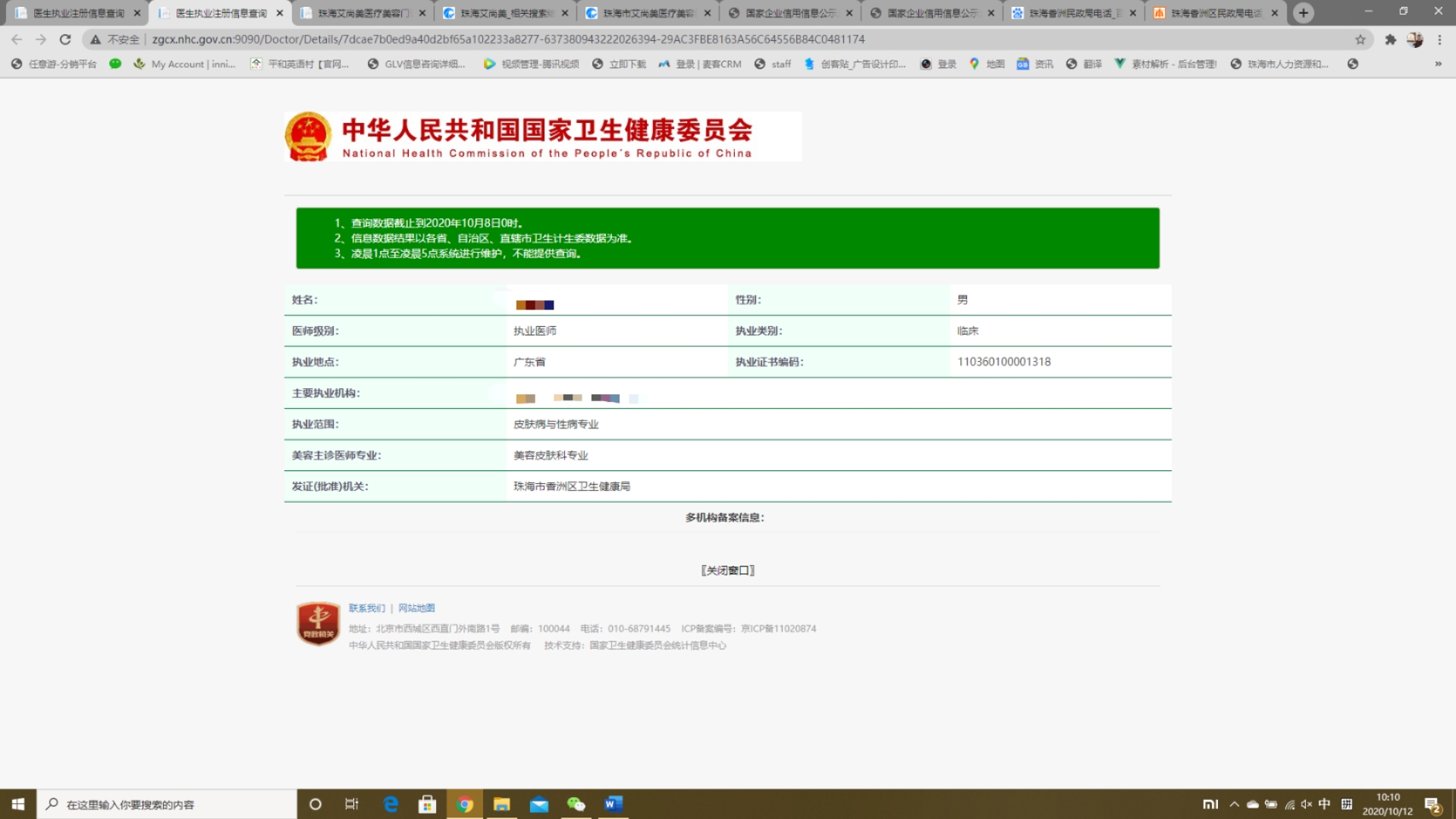The height and width of the screenshot is (819, 1456).
Task: Open WeChat from the taskbar
Action: 576,804
